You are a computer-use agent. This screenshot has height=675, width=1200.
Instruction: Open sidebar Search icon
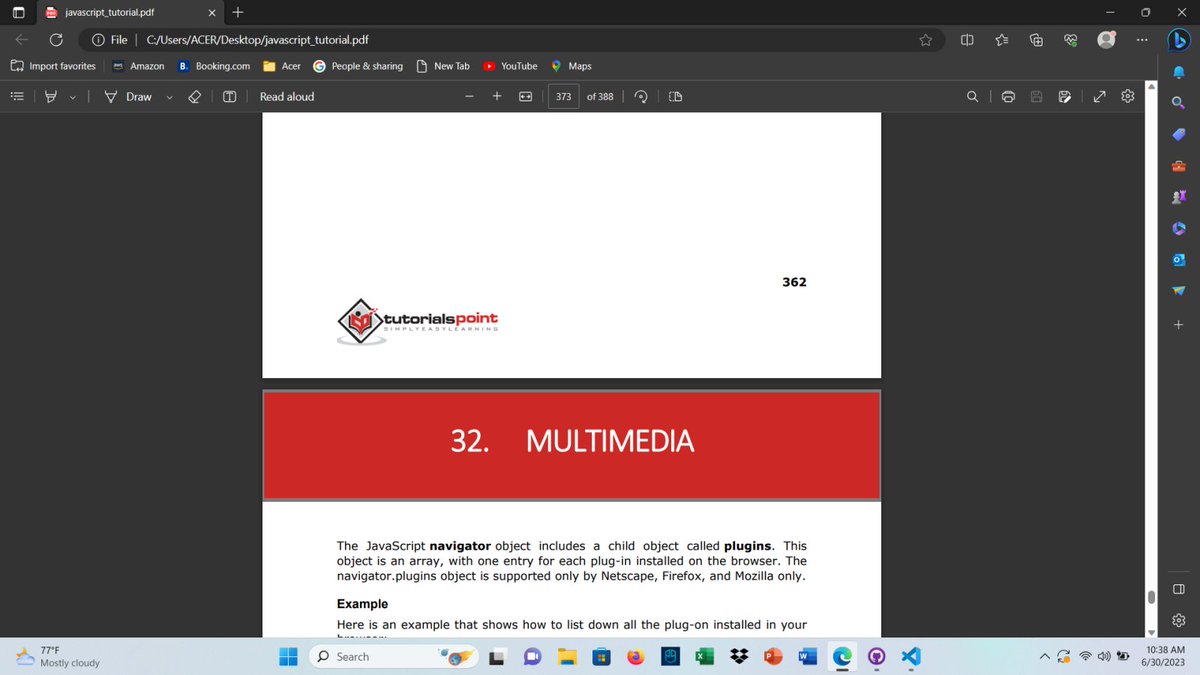tap(1179, 103)
